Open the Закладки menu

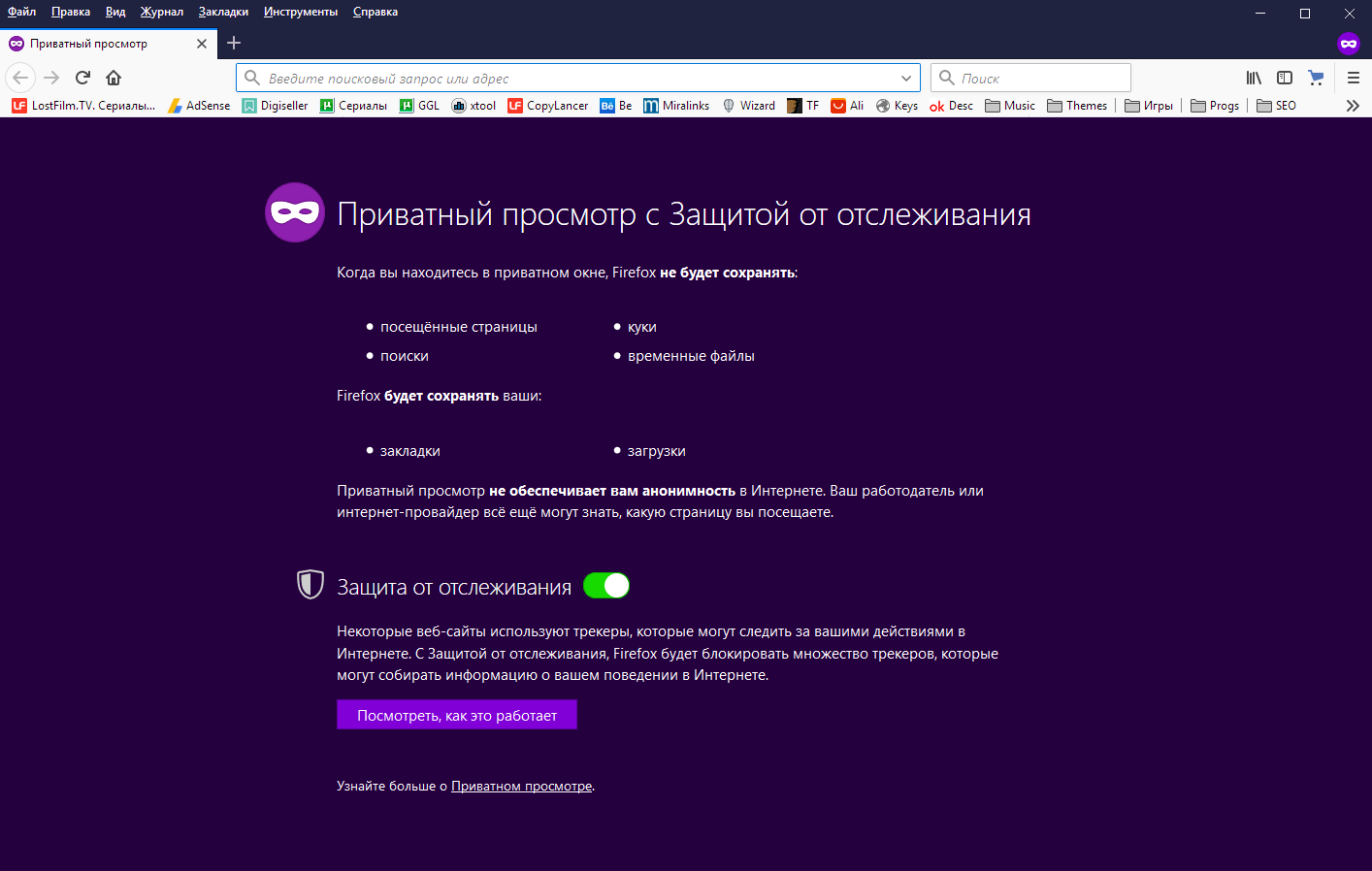pos(223,12)
